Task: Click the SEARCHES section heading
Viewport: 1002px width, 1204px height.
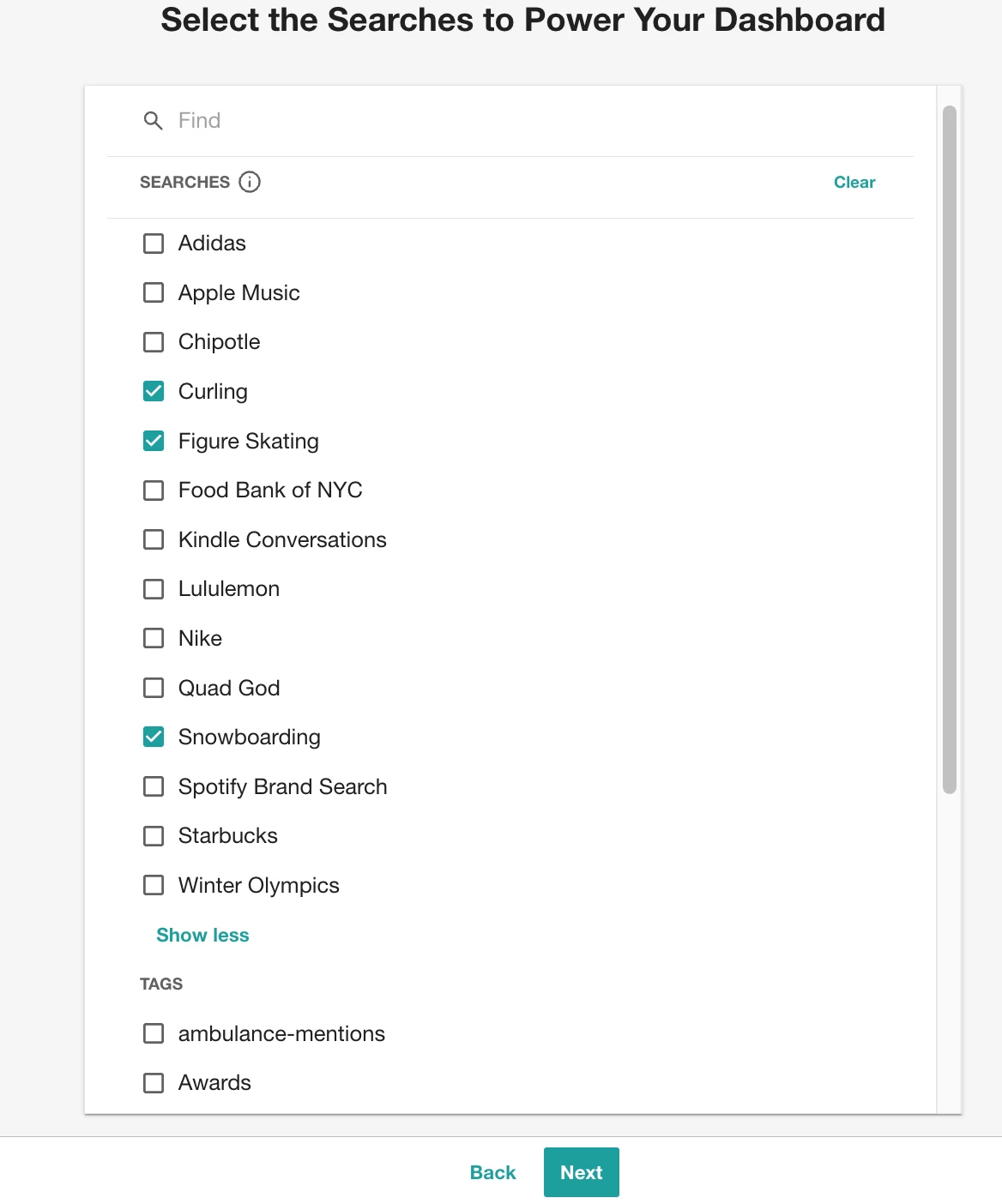Action: (184, 182)
